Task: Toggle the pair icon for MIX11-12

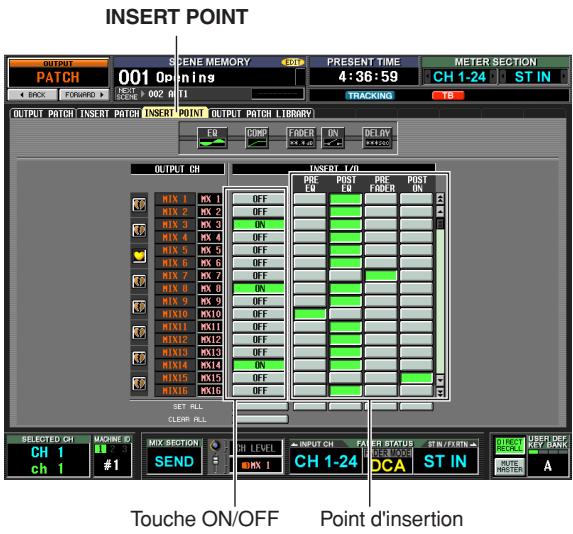Action: coord(139,332)
